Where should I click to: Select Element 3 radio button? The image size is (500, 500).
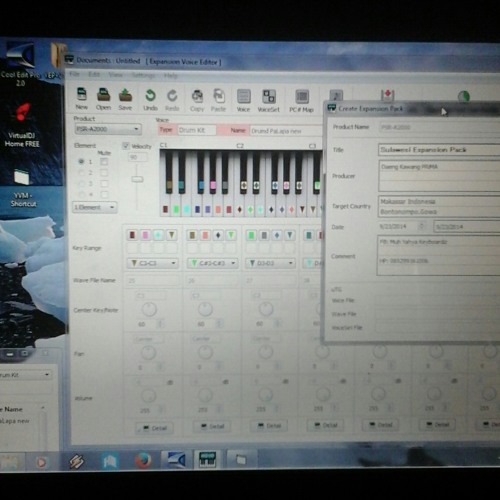(81, 184)
